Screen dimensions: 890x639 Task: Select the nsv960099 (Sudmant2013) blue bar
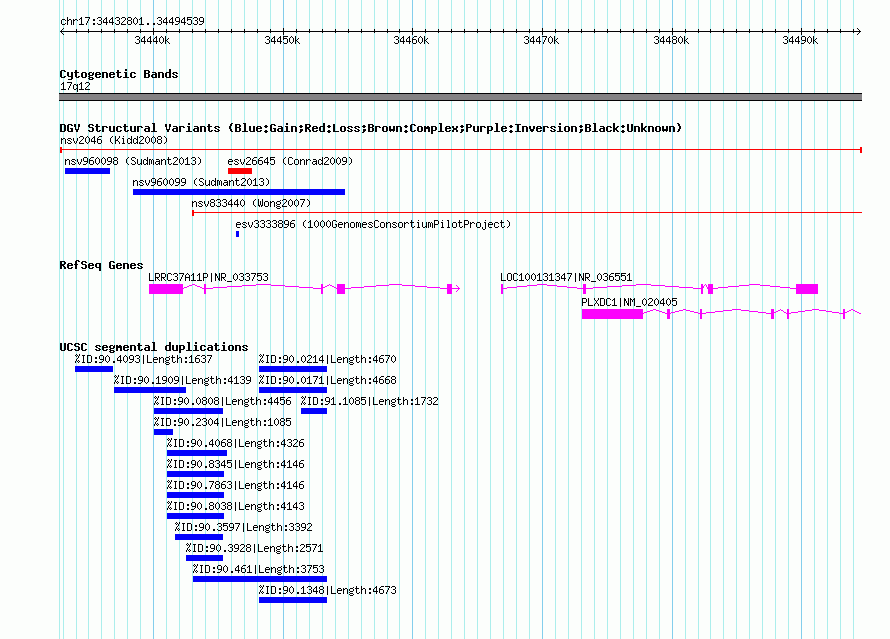[x=238, y=192]
